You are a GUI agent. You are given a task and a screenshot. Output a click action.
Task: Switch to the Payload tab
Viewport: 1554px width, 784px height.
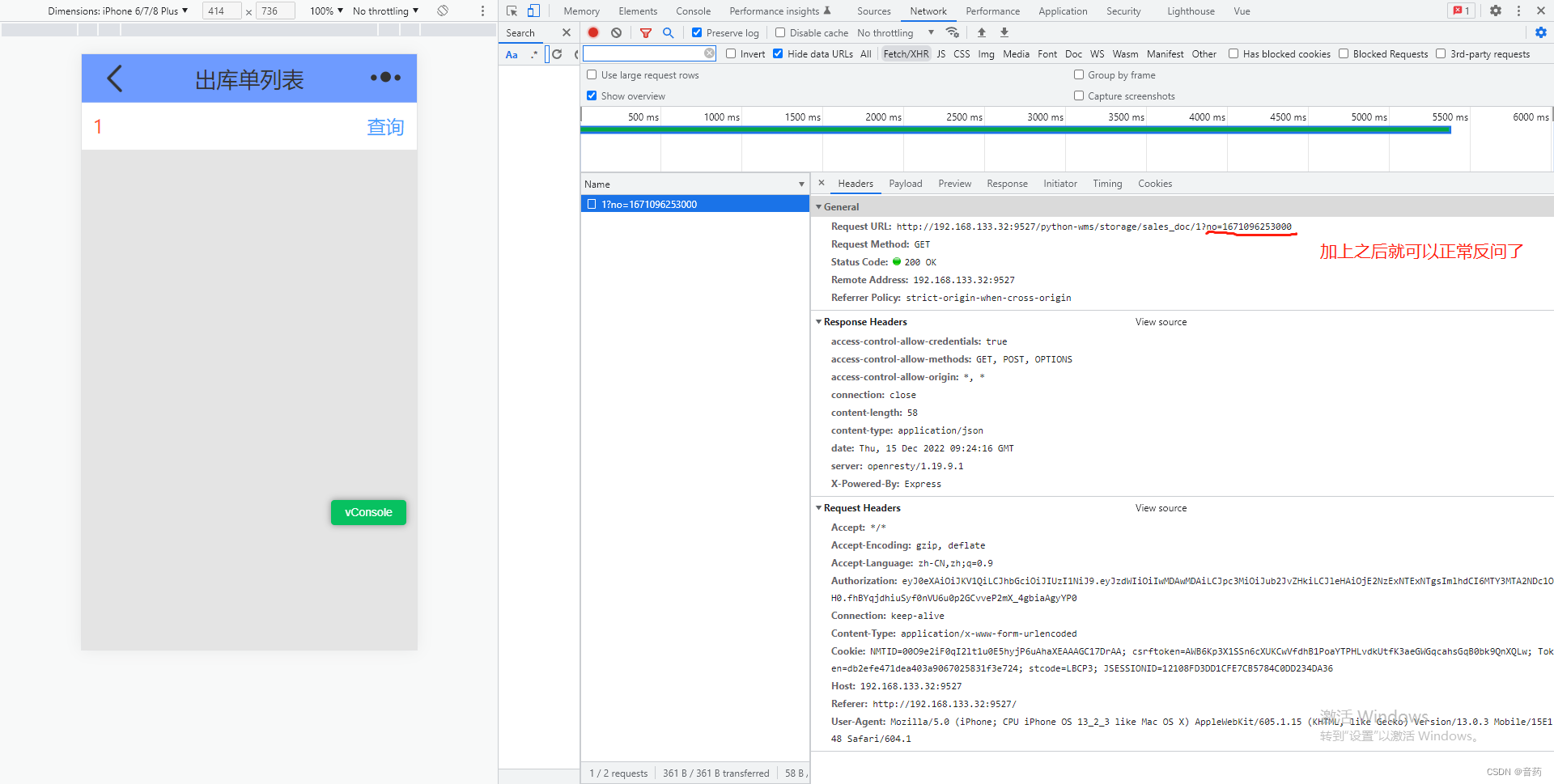905,184
